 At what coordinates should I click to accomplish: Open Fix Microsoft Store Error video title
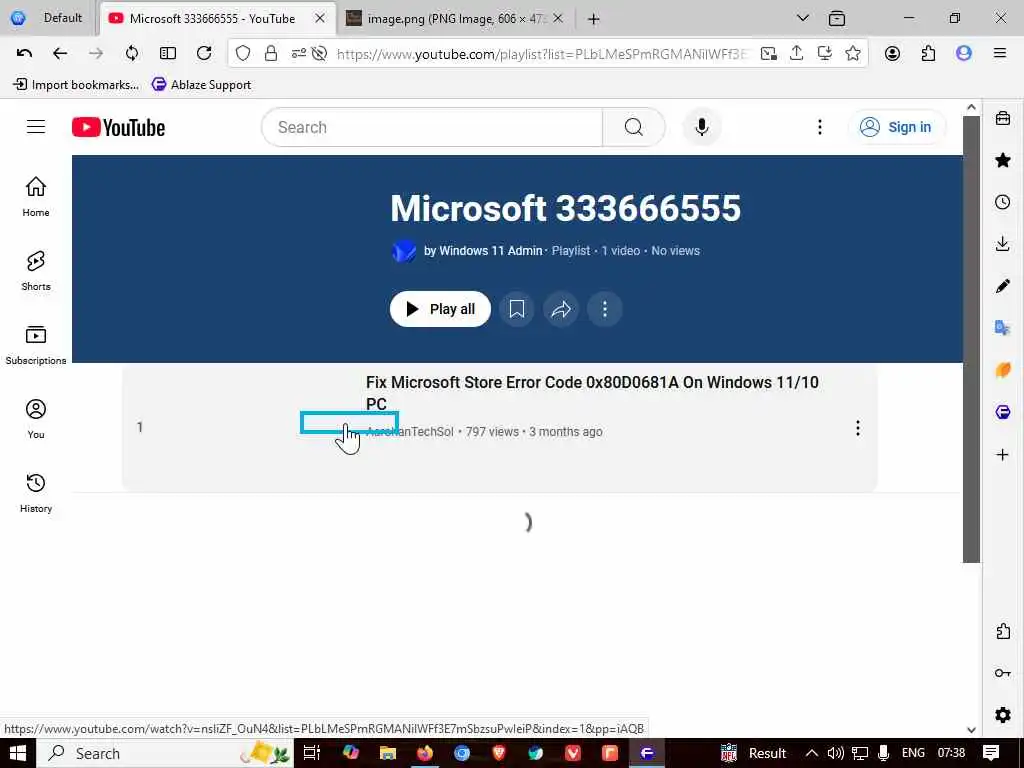click(x=592, y=392)
